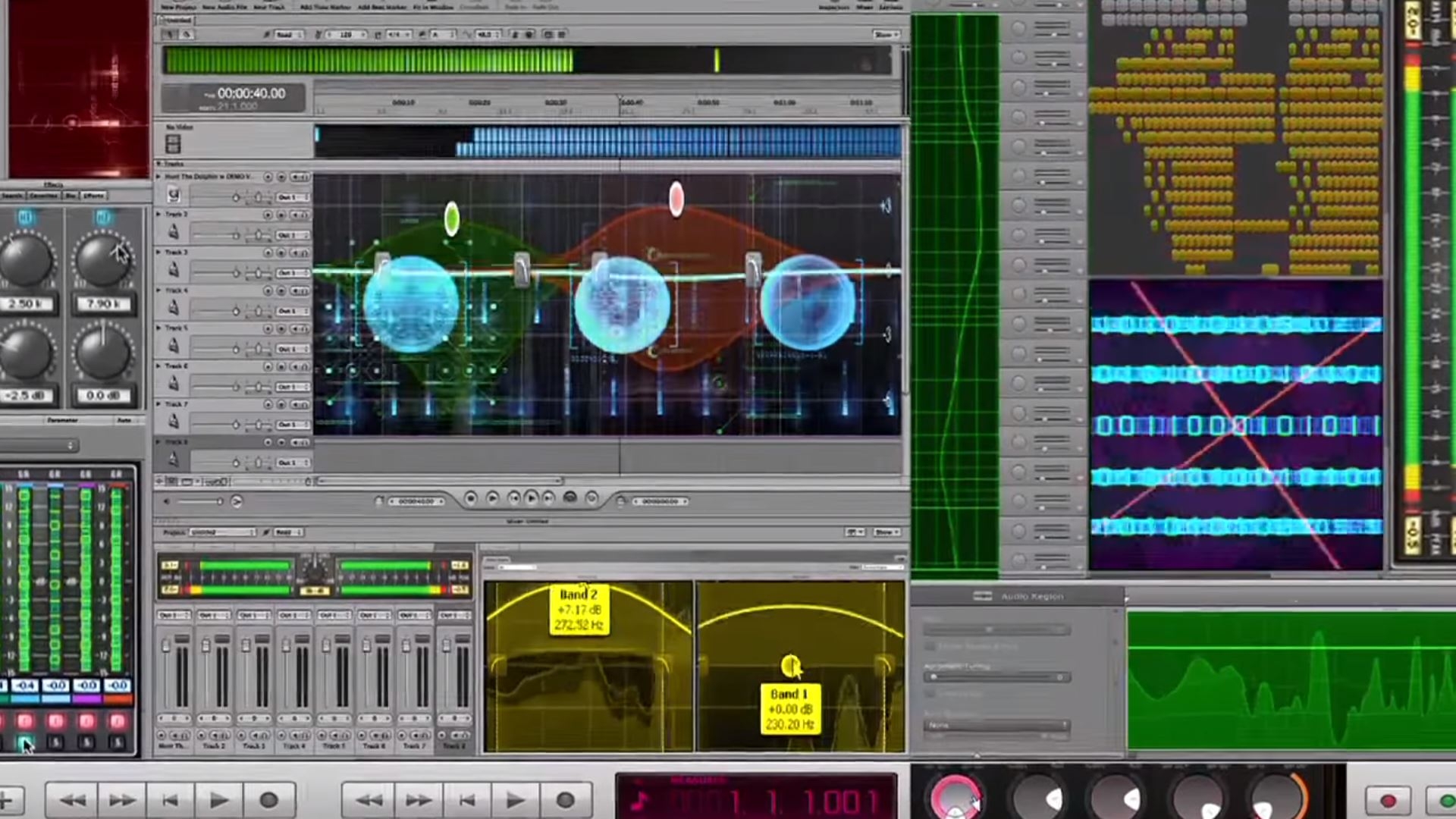Viewport: 1456px width, 819px height.
Task: Click the green oval marker in the timeline
Action: pyautogui.click(x=452, y=218)
